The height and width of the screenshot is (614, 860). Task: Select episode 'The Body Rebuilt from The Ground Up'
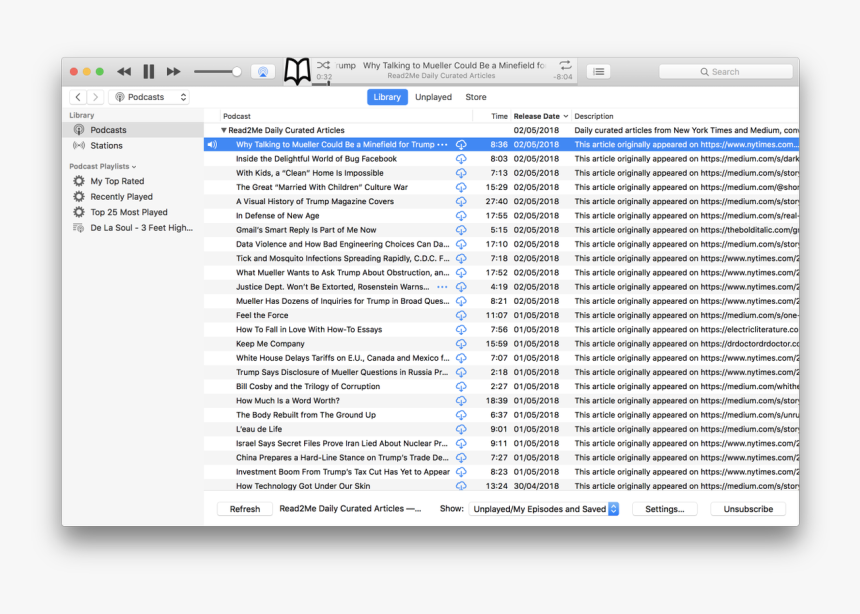(501, 415)
